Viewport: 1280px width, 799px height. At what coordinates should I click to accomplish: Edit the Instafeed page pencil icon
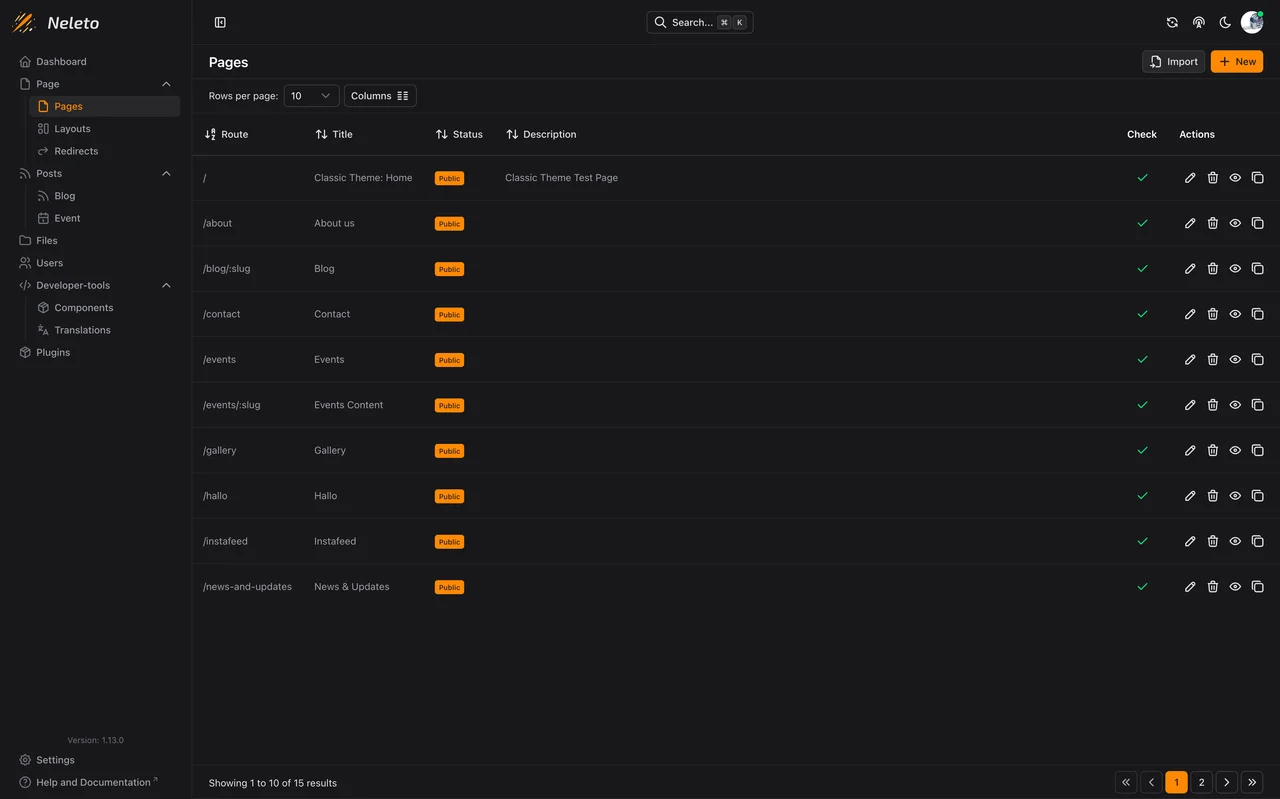pyautogui.click(x=1190, y=541)
